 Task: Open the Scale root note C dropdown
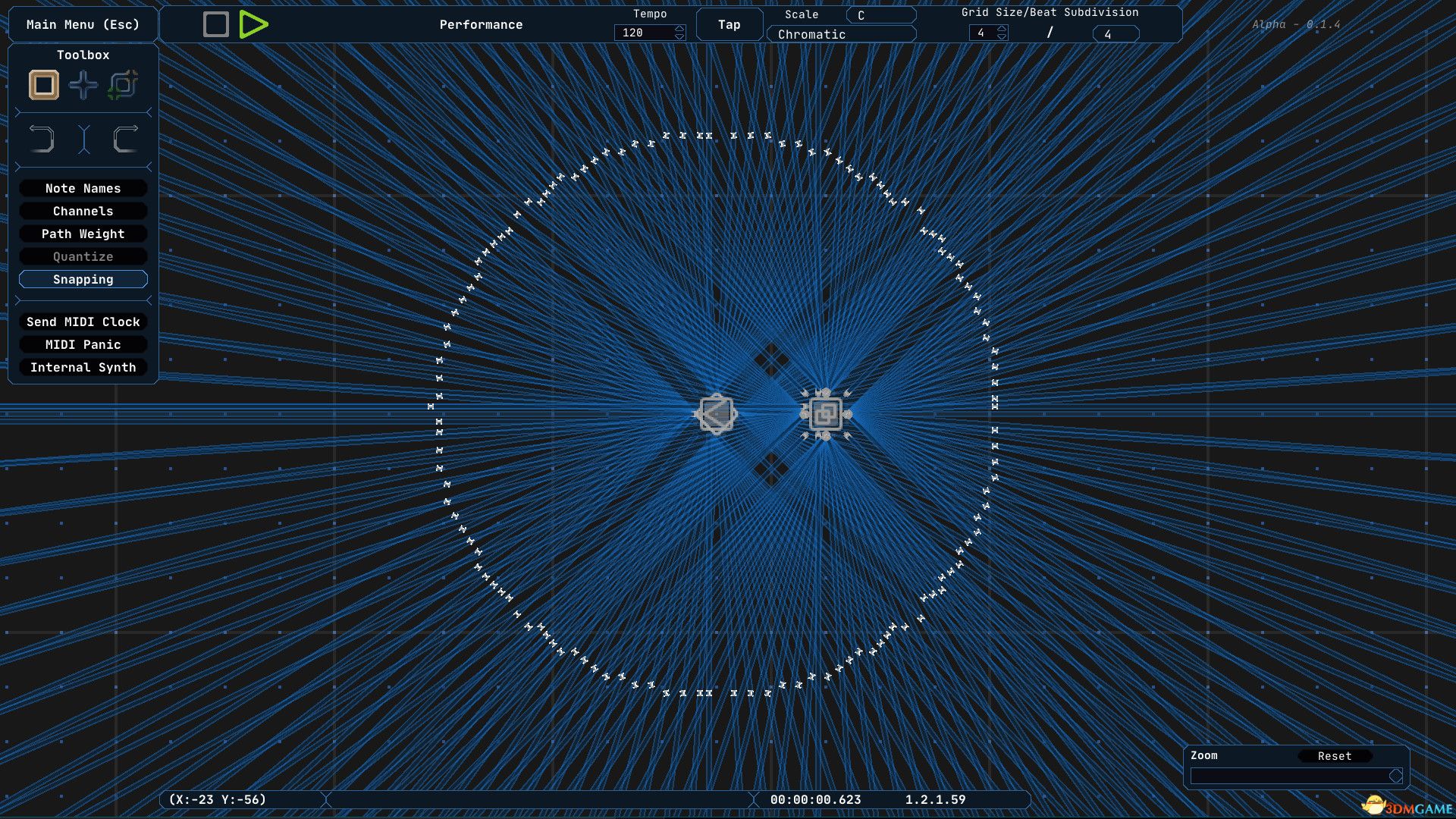coord(880,15)
